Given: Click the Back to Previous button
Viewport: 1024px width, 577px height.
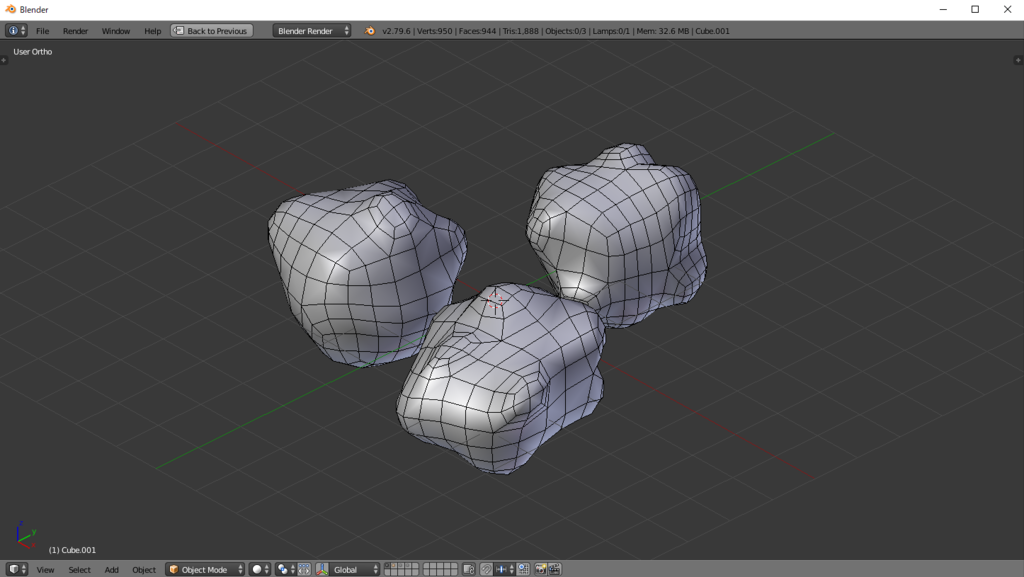Looking at the screenshot, I should [x=212, y=31].
